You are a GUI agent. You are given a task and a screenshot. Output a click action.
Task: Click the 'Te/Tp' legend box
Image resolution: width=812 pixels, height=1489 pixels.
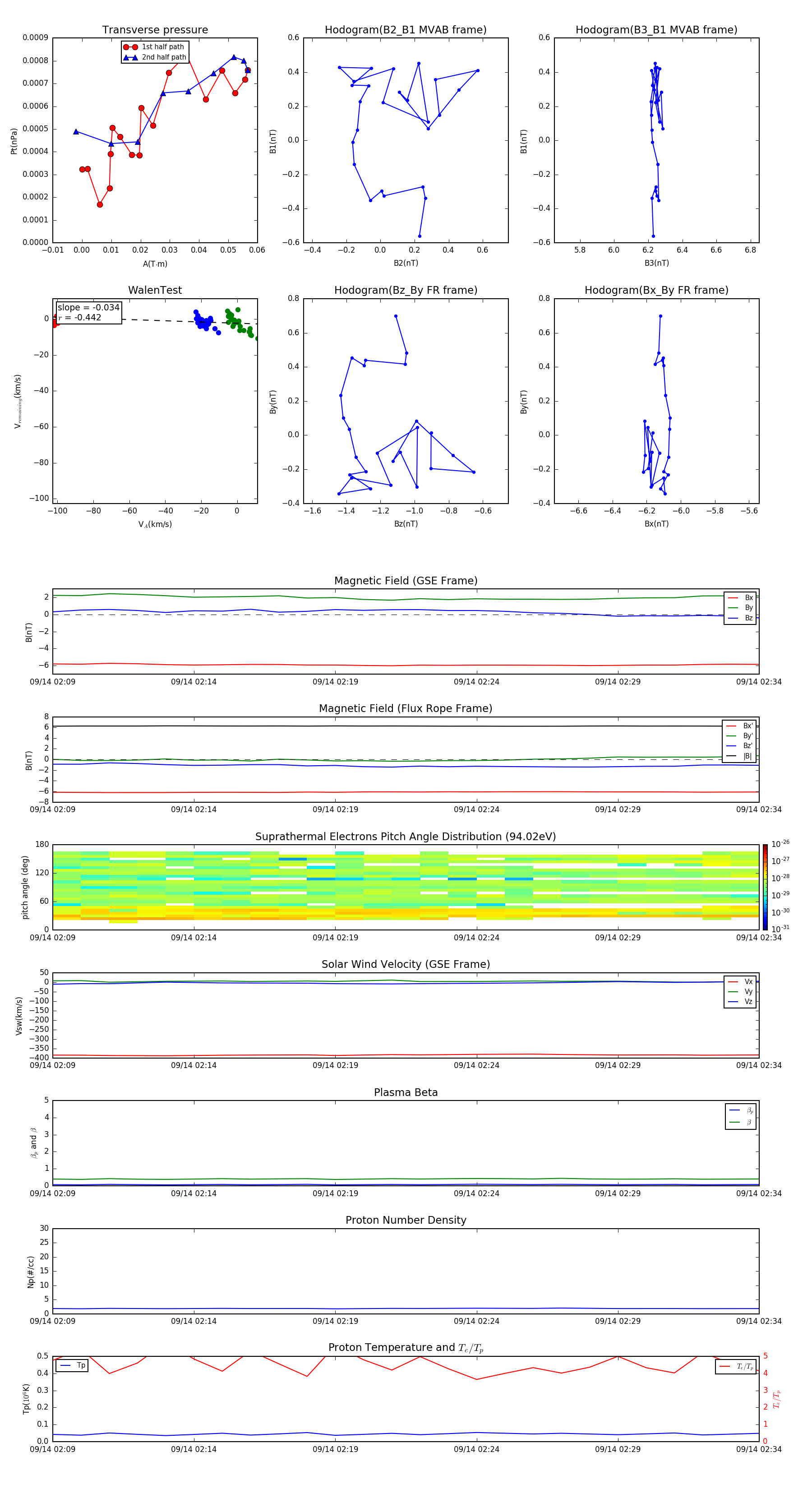coord(735,1366)
